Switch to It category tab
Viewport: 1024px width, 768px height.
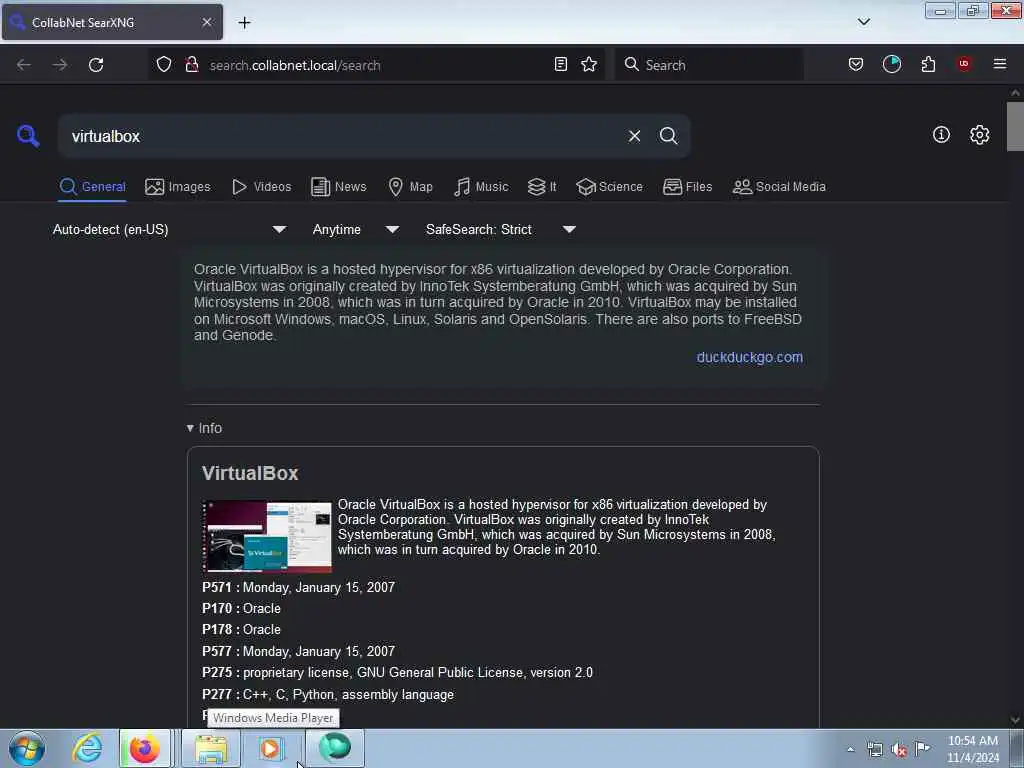pos(542,187)
